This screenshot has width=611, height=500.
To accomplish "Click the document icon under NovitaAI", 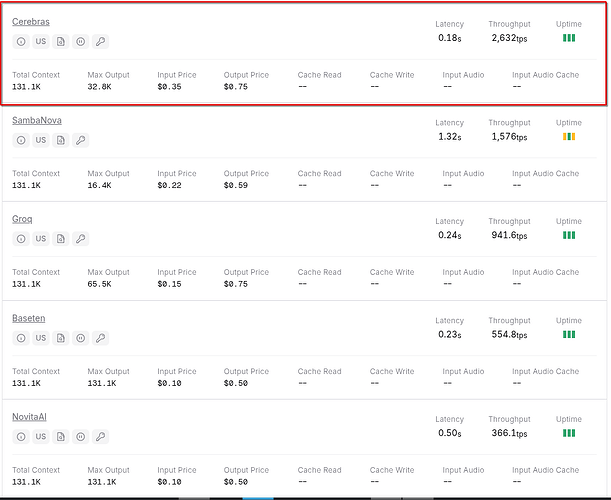I will tap(61, 437).
